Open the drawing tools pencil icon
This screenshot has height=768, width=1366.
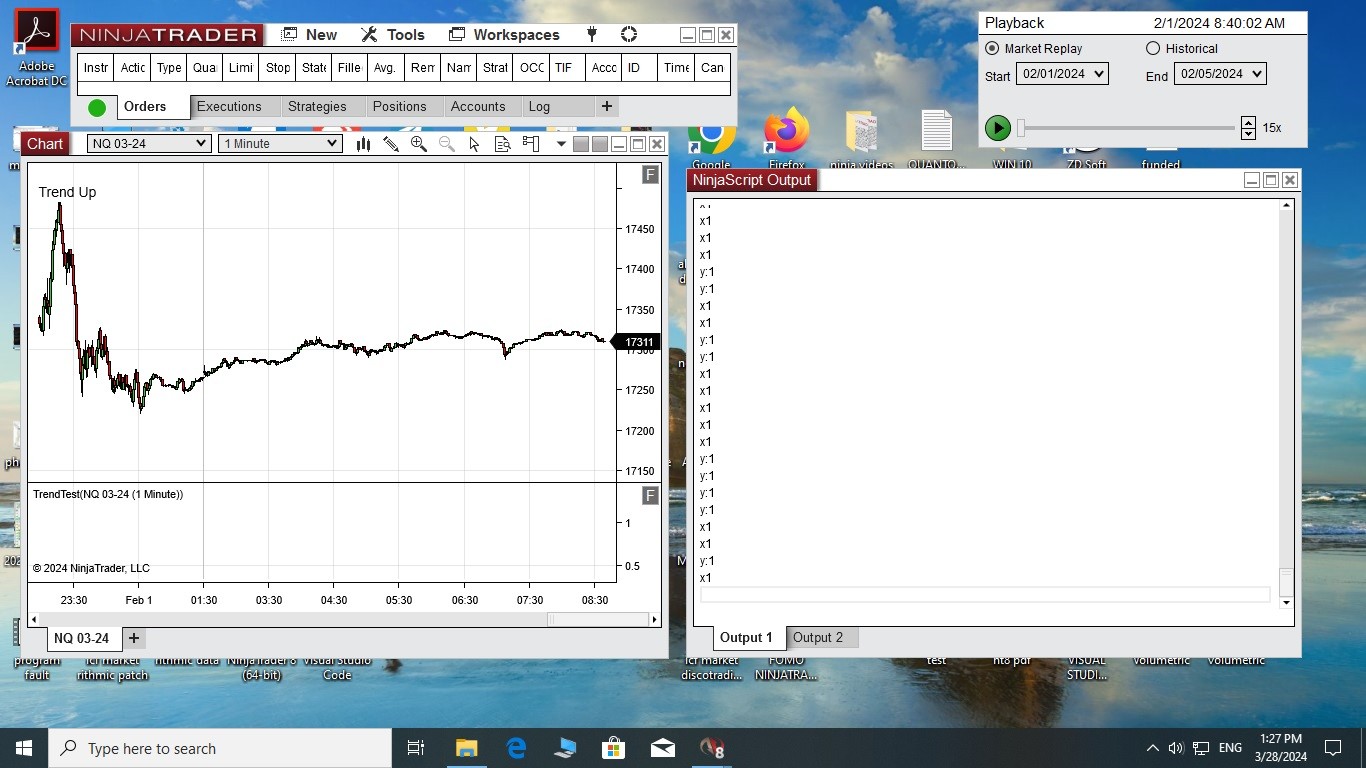click(x=391, y=144)
